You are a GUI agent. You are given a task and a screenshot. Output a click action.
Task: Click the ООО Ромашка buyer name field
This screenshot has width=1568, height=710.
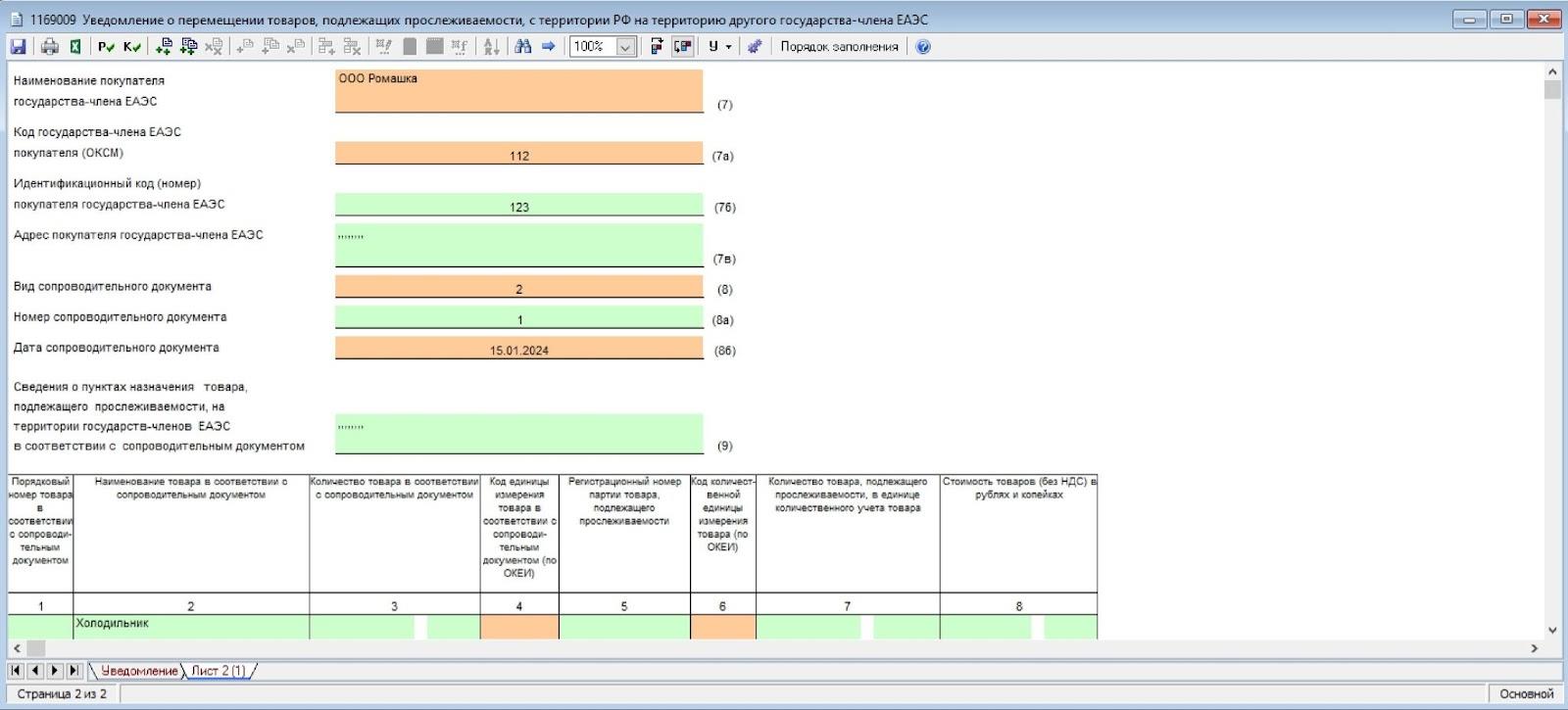[518, 90]
